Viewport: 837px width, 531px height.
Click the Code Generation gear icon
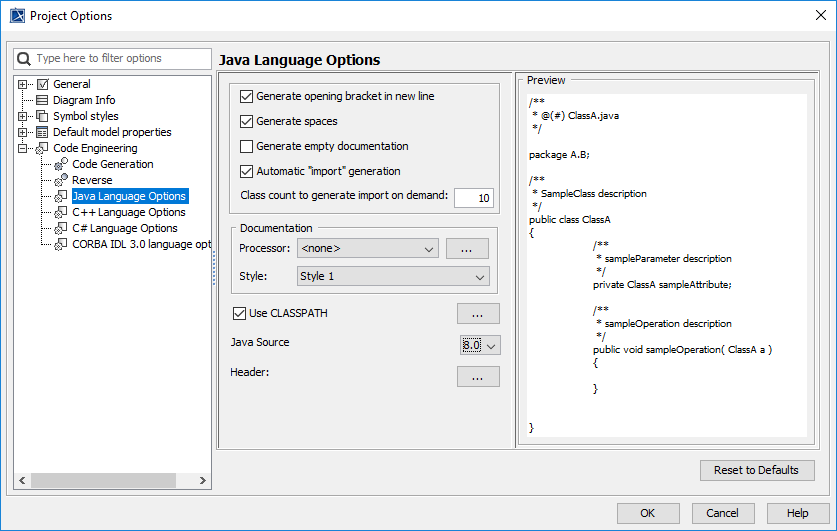61,164
